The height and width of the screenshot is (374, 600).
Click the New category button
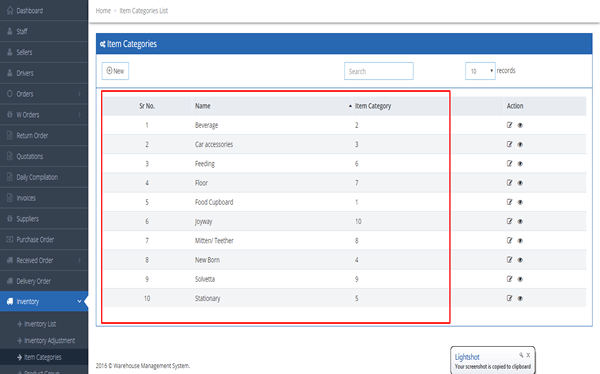[x=115, y=71]
